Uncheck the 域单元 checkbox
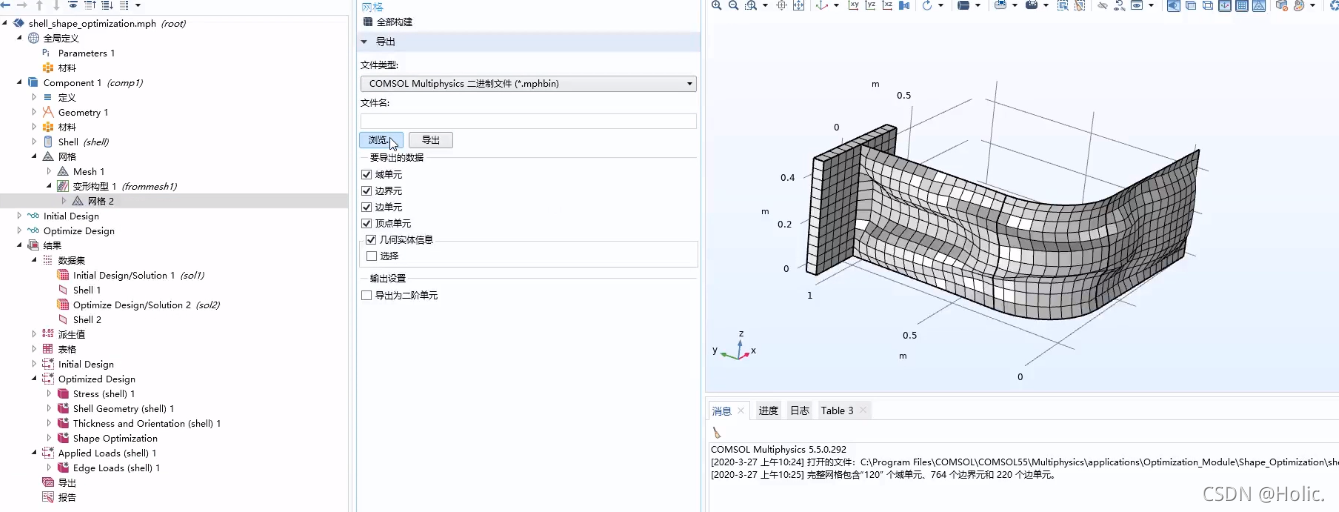1339x512 pixels. pos(366,174)
